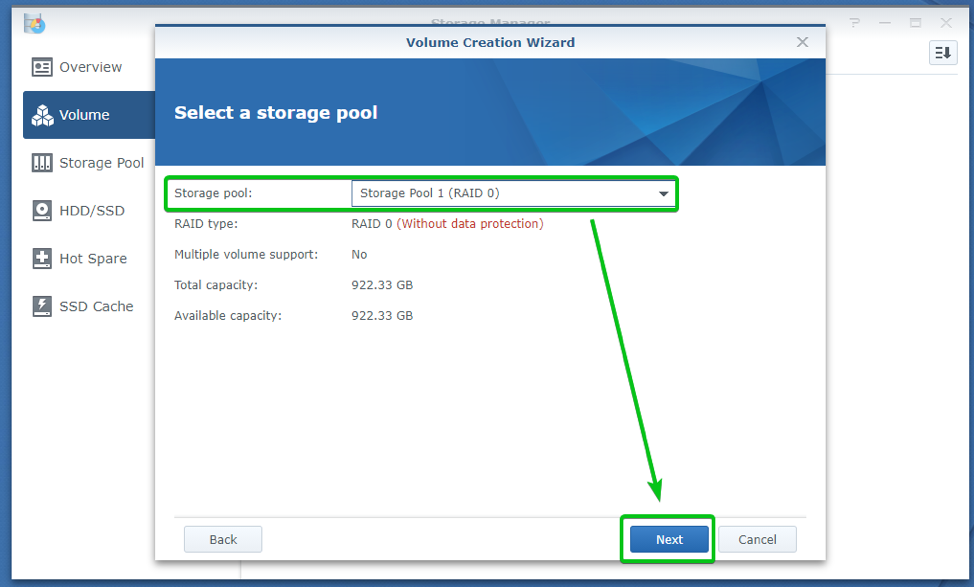The image size is (974, 587).
Task: Go to the 'SSD Cache' text label
Action: 96,306
